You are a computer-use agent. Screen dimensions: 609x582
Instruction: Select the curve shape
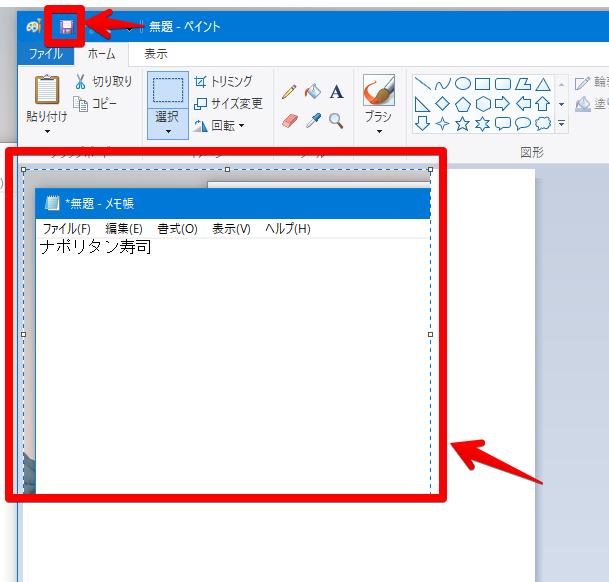coord(442,84)
